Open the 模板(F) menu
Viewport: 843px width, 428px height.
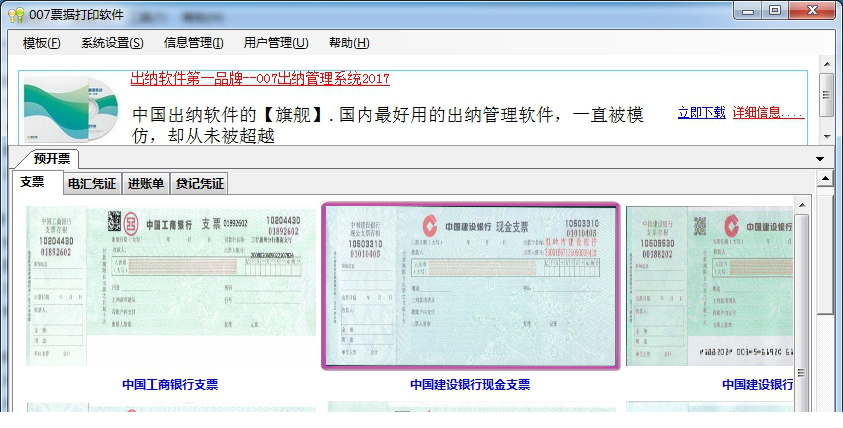tap(41, 43)
